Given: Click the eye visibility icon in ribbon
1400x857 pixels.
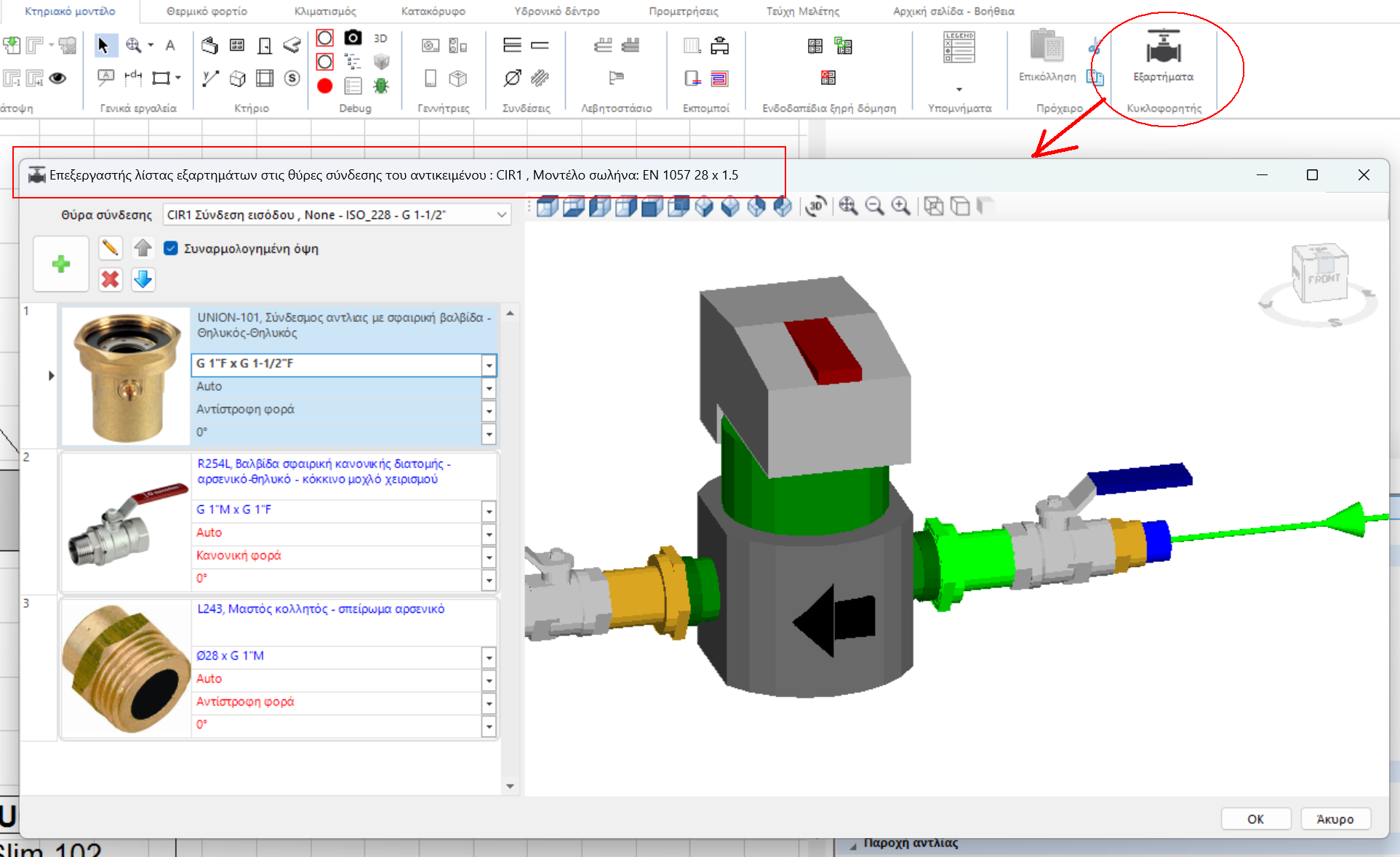Looking at the screenshot, I should 58,78.
